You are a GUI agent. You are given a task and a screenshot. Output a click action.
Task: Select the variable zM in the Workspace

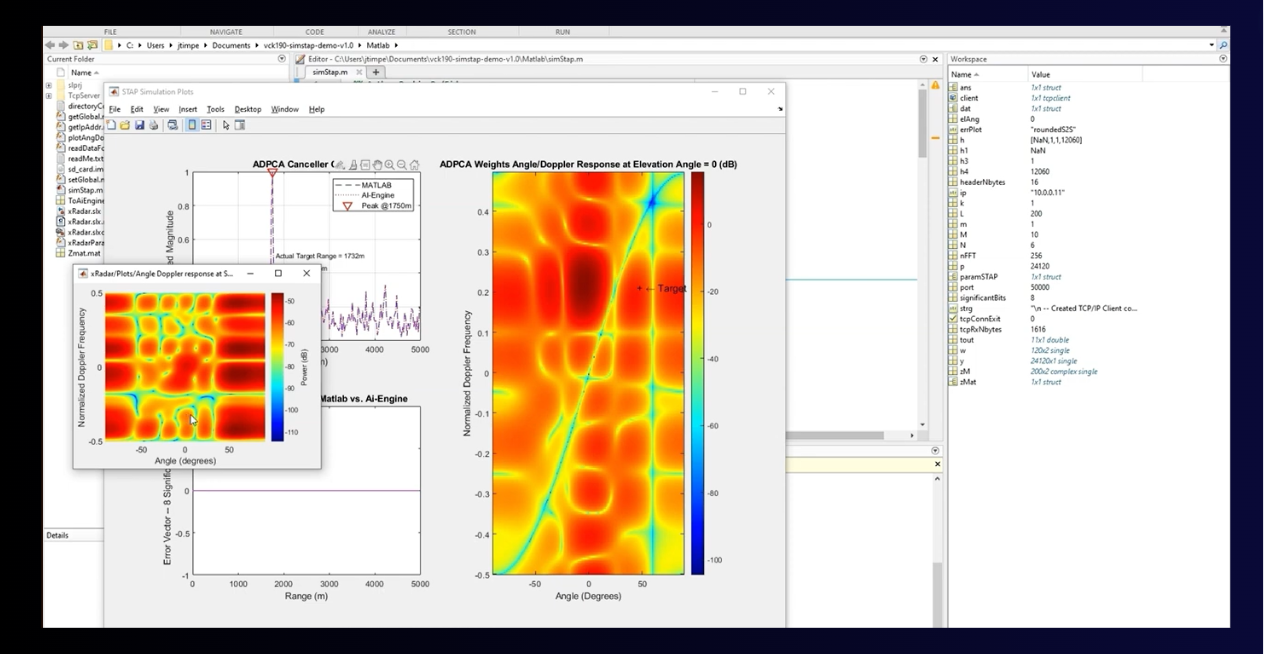965,371
